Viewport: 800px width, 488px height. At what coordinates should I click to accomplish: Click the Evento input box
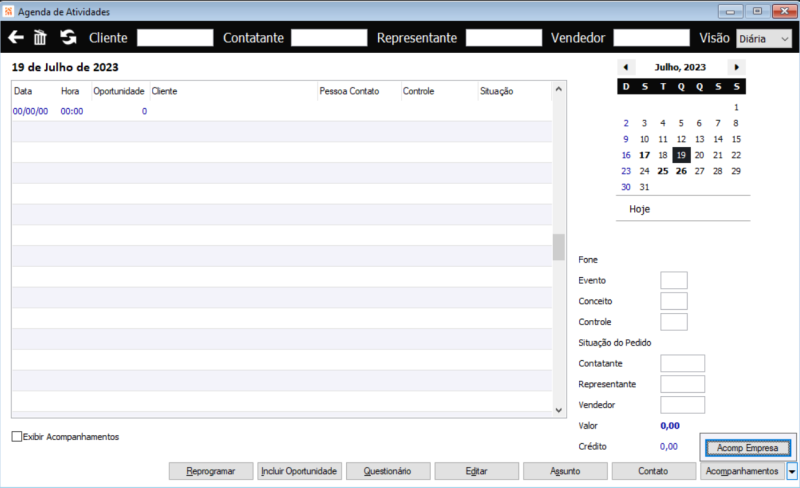(x=674, y=280)
